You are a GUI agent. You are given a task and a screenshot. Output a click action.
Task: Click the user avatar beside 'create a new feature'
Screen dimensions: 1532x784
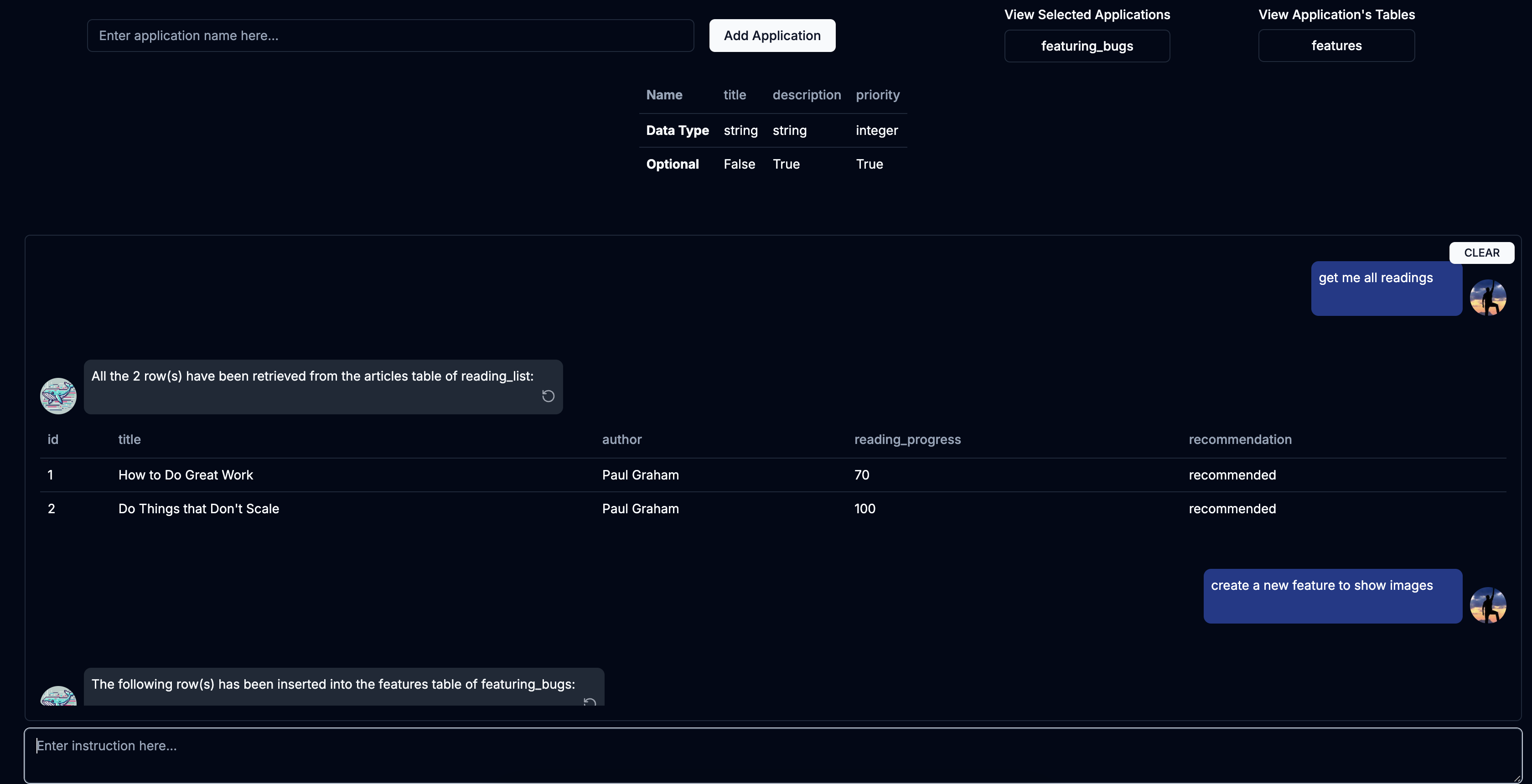pos(1487,605)
